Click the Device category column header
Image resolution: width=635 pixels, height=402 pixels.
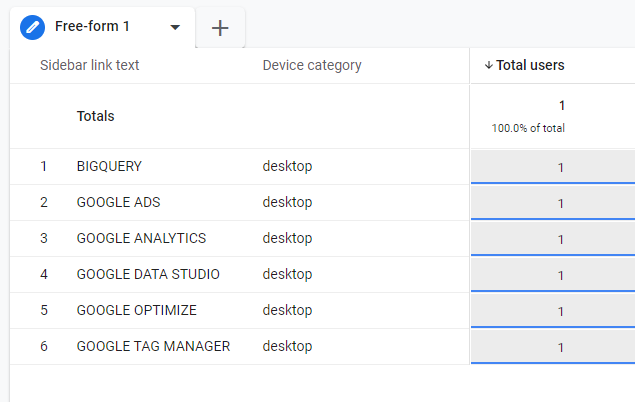tap(312, 65)
